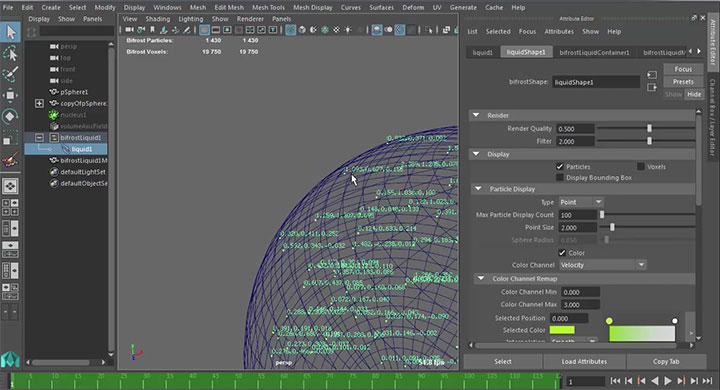Screen dimensions: 720x390
Task: Choose the Paint selection tool
Action: click(10, 73)
